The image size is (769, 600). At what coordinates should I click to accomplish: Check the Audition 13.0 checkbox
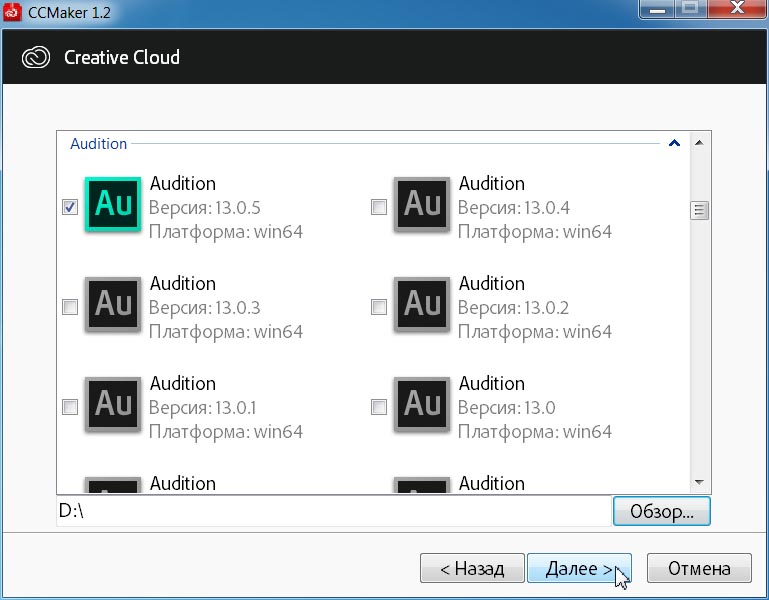click(x=379, y=407)
